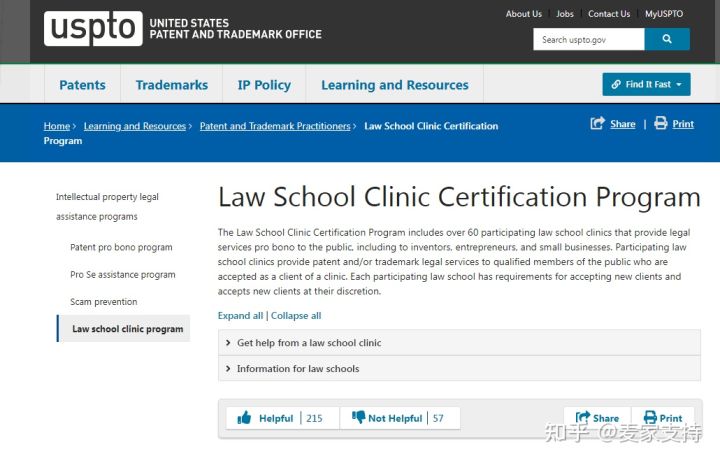This screenshot has width=720, height=463.
Task: Click the Expand all link
Action: click(240, 316)
